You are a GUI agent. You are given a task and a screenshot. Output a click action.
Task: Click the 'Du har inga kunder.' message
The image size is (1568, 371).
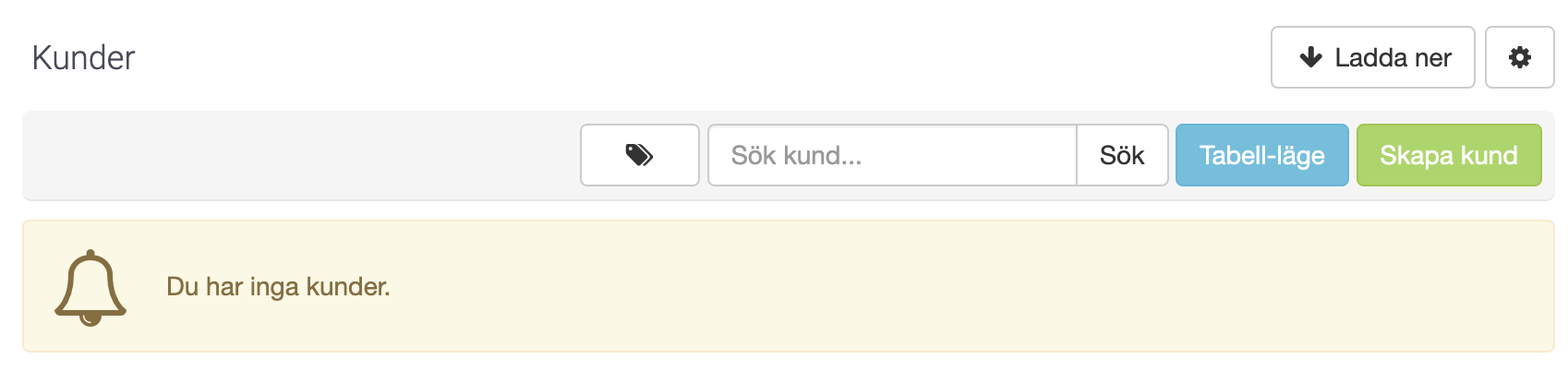278,287
